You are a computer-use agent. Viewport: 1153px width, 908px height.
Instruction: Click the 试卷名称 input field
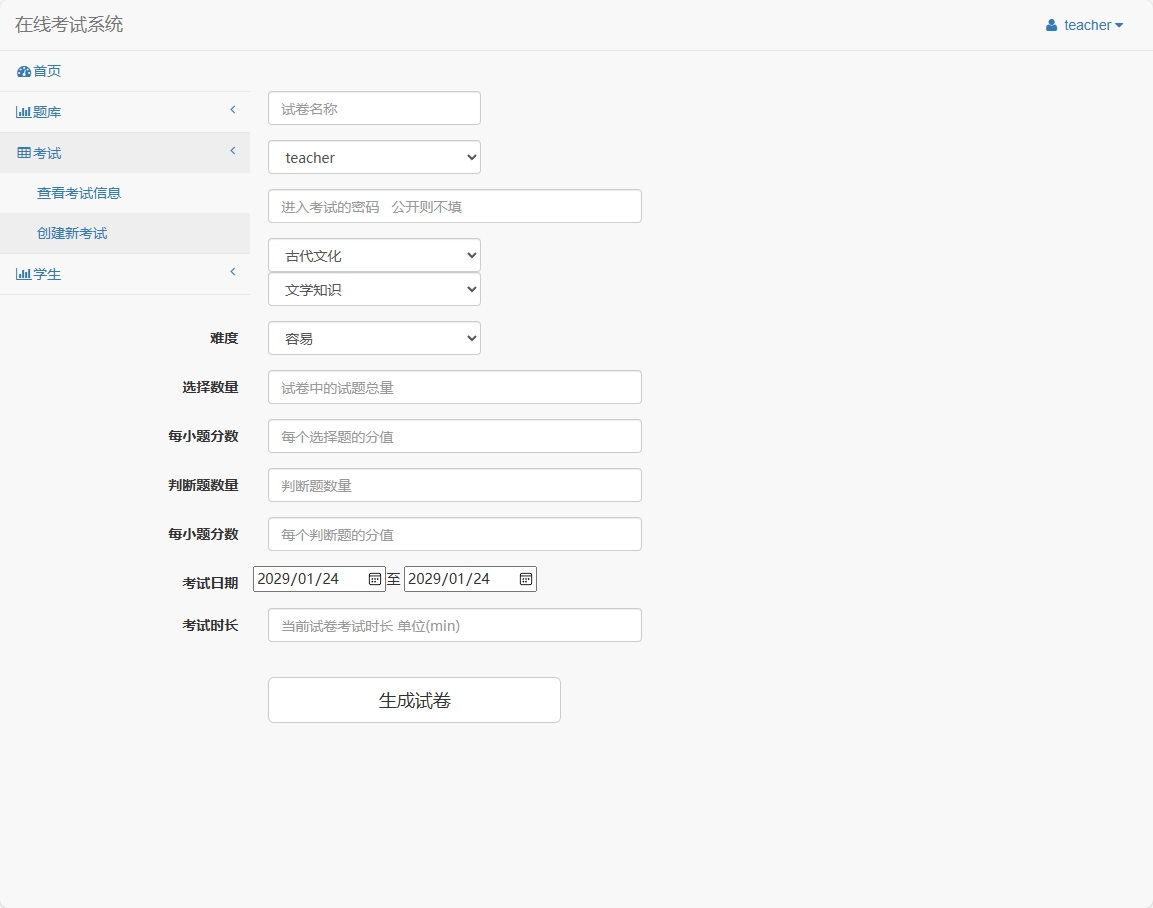pos(373,108)
